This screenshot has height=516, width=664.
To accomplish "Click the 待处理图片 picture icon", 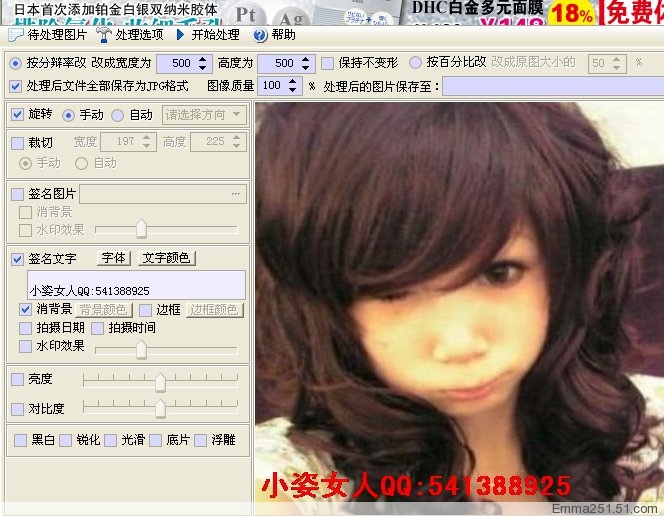I will point(16,35).
